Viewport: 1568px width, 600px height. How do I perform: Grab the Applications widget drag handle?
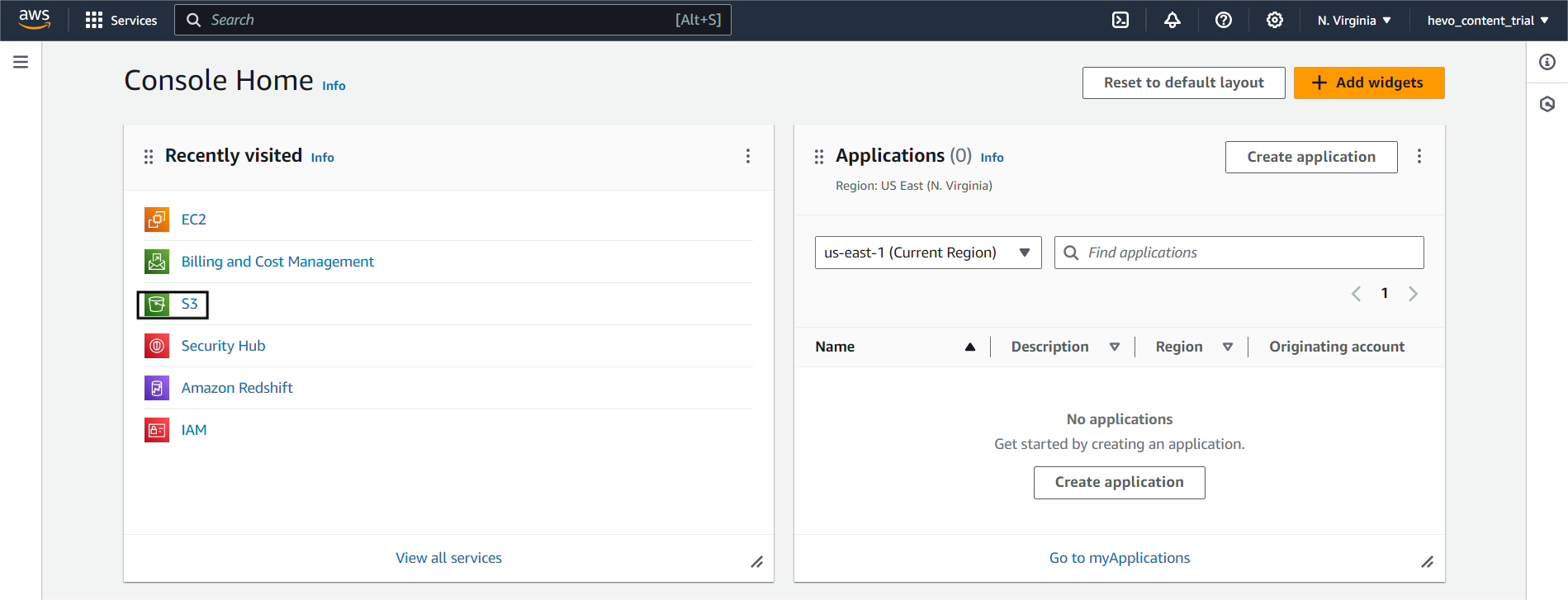click(819, 157)
